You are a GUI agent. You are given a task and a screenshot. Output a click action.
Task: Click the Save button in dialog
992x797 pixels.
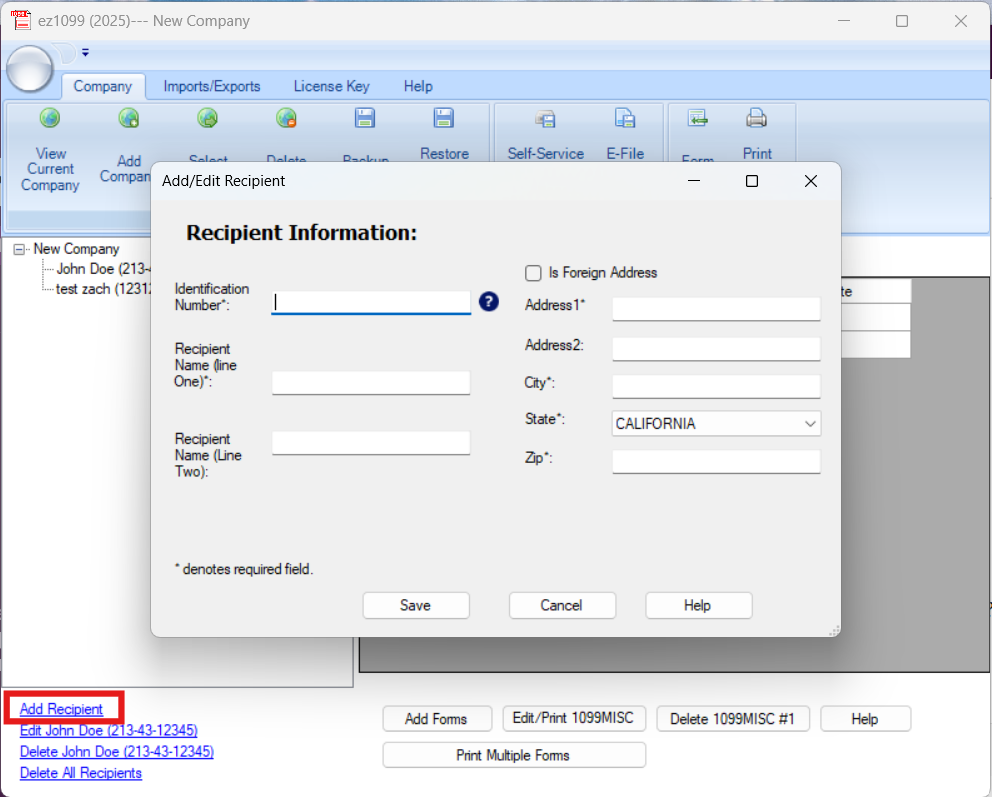coord(415,605)
